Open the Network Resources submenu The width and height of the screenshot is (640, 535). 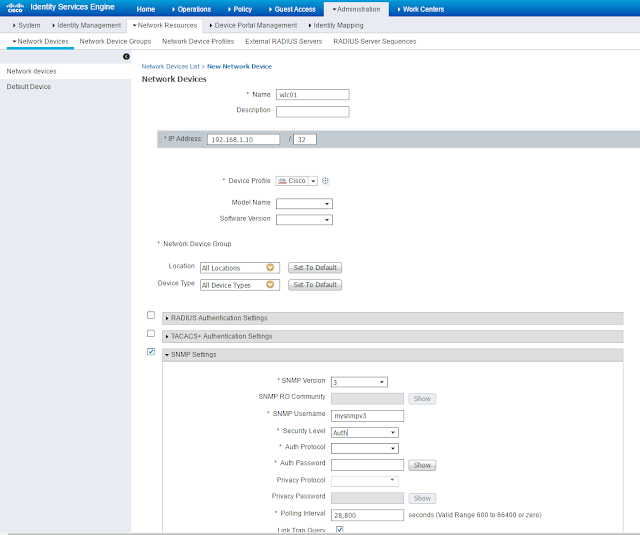click(165, 25)
